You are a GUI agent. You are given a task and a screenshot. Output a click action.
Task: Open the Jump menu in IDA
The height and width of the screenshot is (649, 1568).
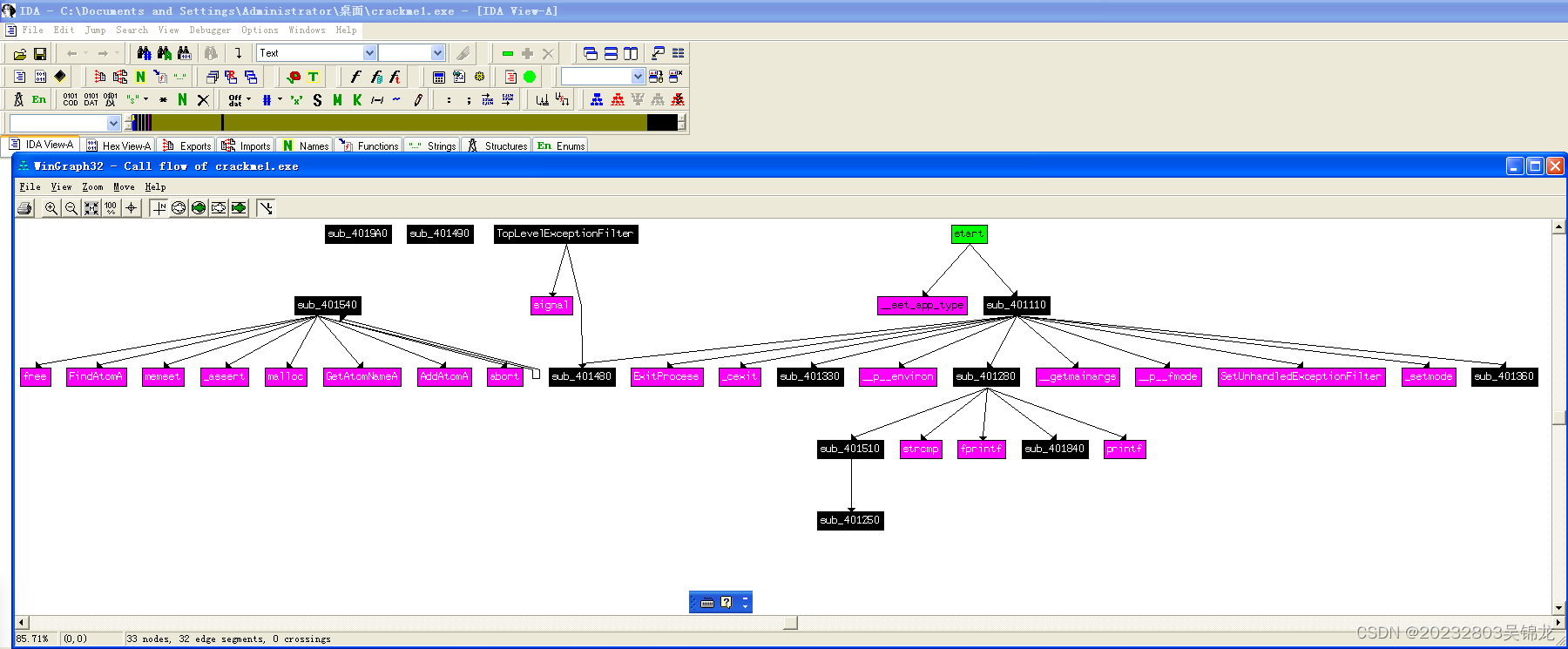point(95,30)
